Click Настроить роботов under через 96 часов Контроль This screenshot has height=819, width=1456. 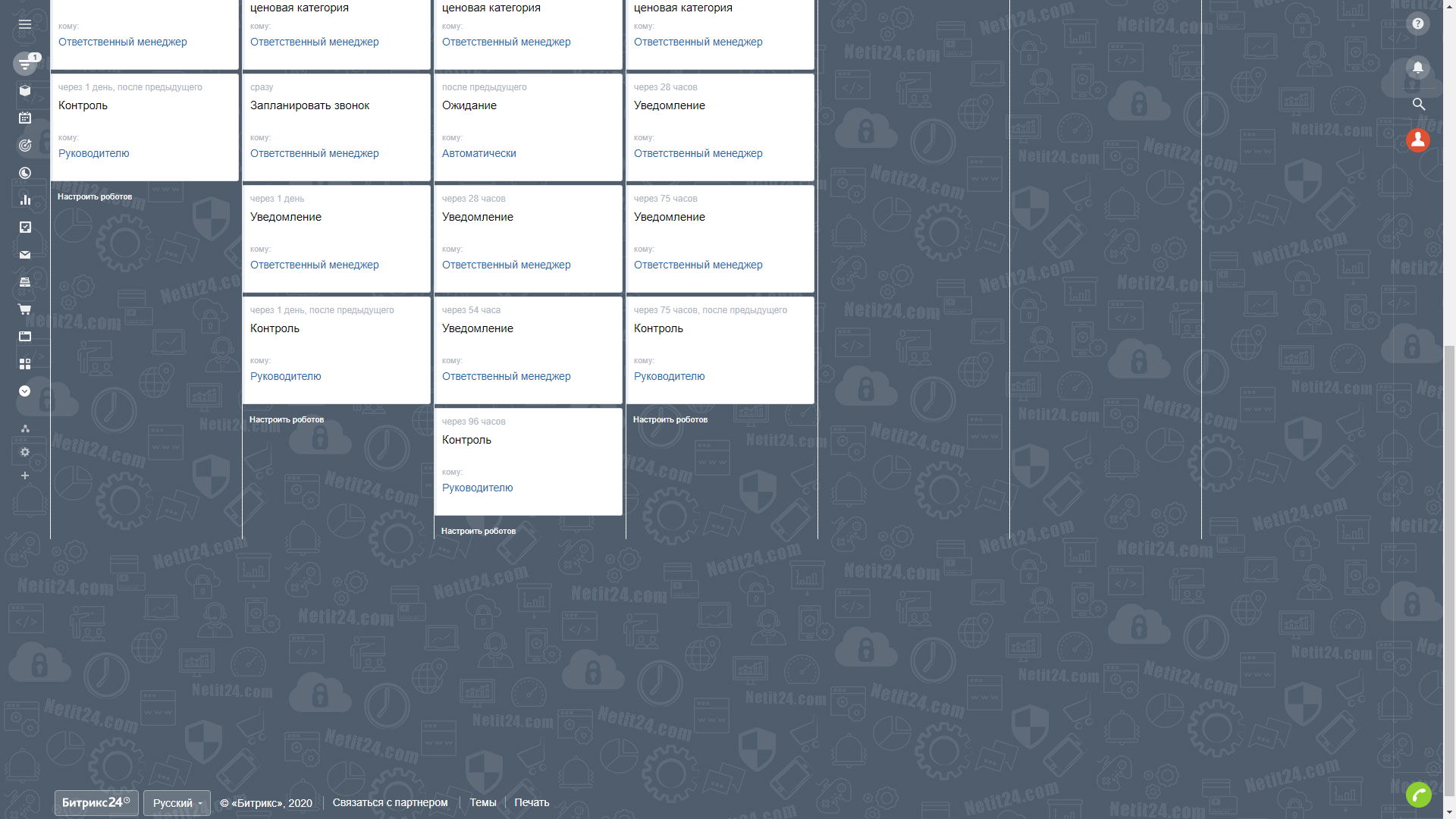[479, 531]
